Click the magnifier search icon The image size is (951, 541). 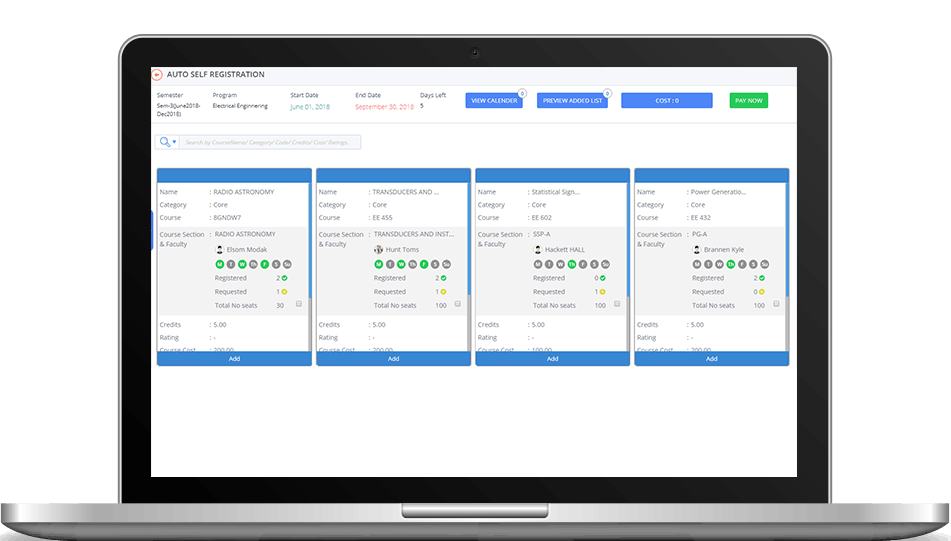coord(164,142)
